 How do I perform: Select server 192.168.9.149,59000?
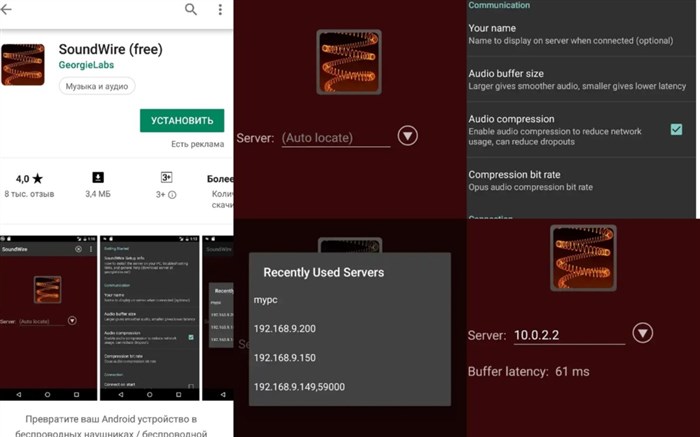tap(350, 387)
